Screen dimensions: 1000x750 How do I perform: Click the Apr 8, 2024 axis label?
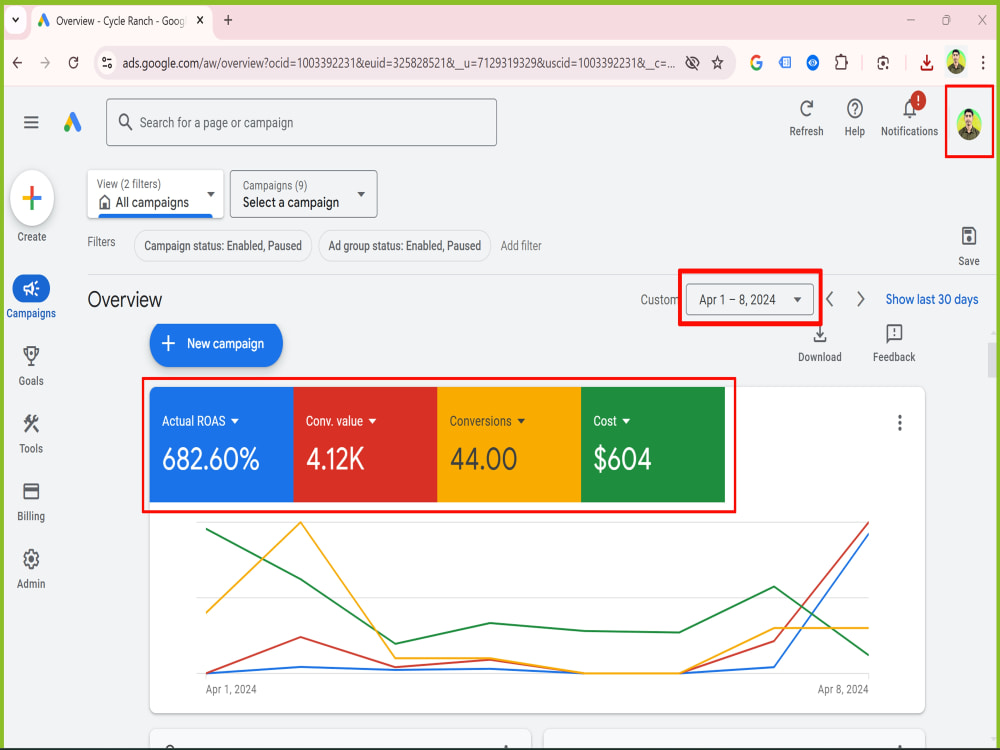(843, 689)
